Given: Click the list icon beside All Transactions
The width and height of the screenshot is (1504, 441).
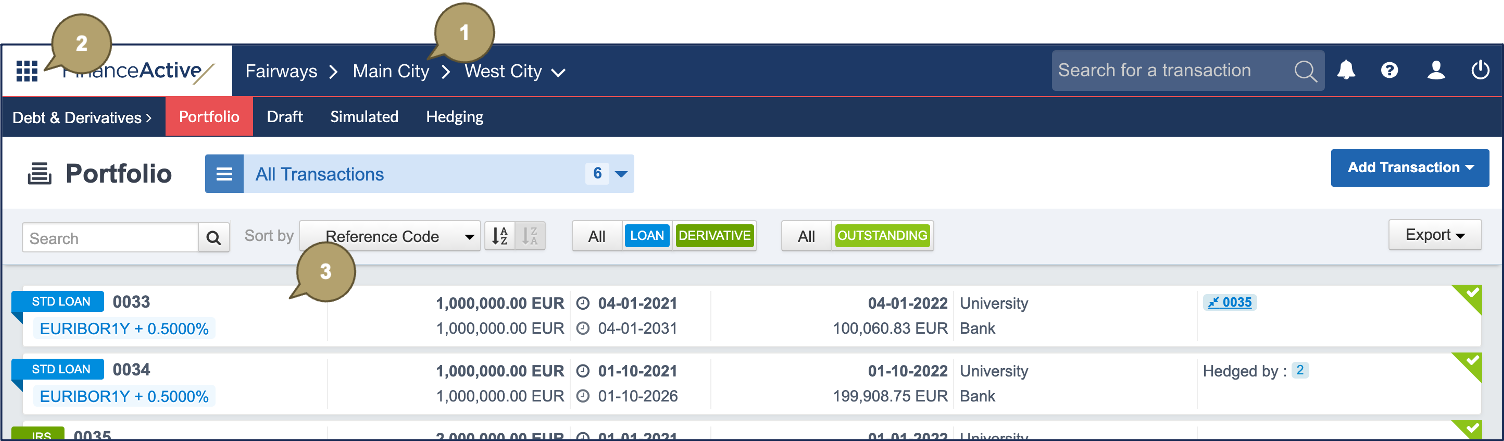Looking at the screenshot, I should [x=225, y=174].
